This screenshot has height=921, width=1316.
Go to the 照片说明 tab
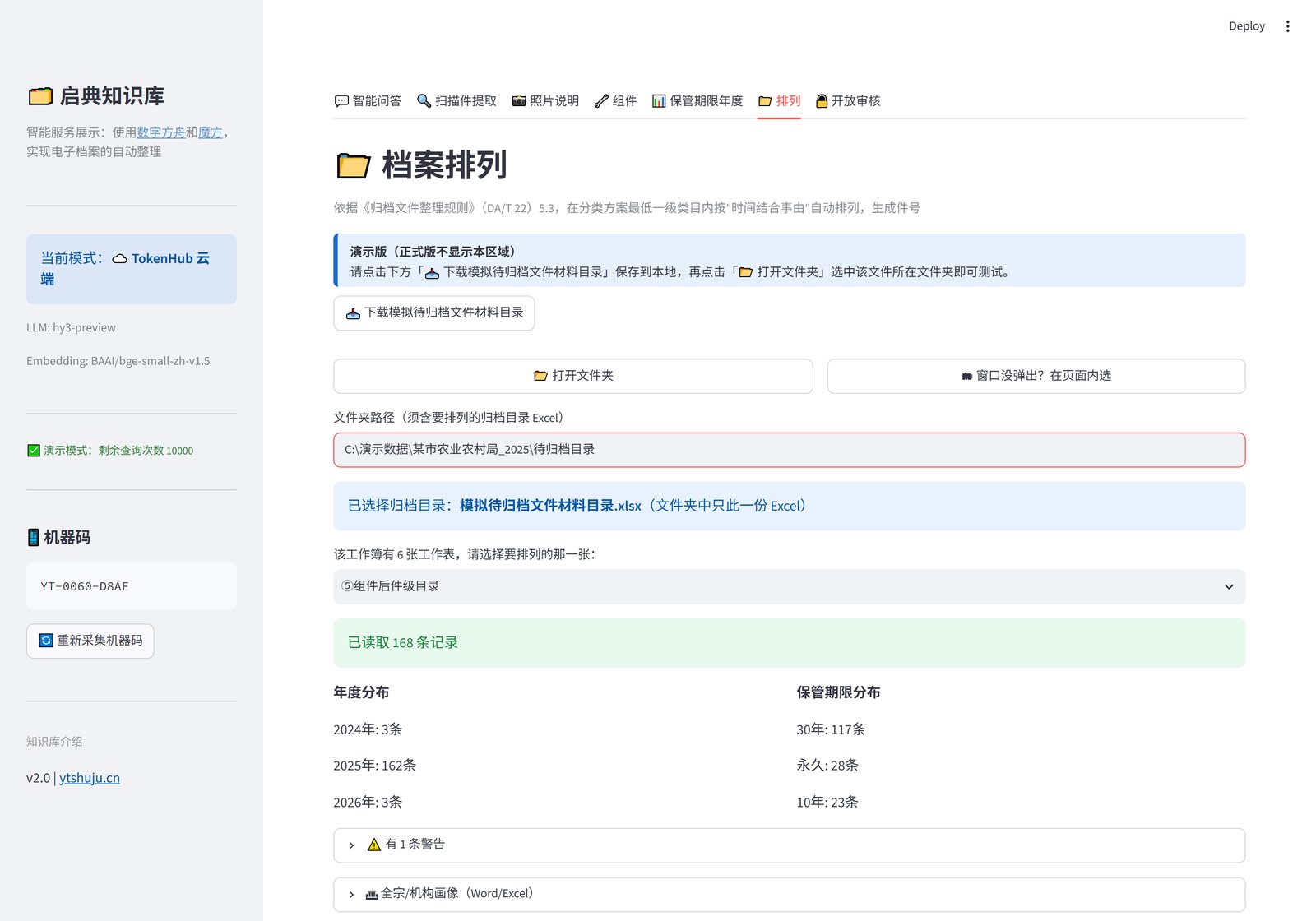coord(545,101)
